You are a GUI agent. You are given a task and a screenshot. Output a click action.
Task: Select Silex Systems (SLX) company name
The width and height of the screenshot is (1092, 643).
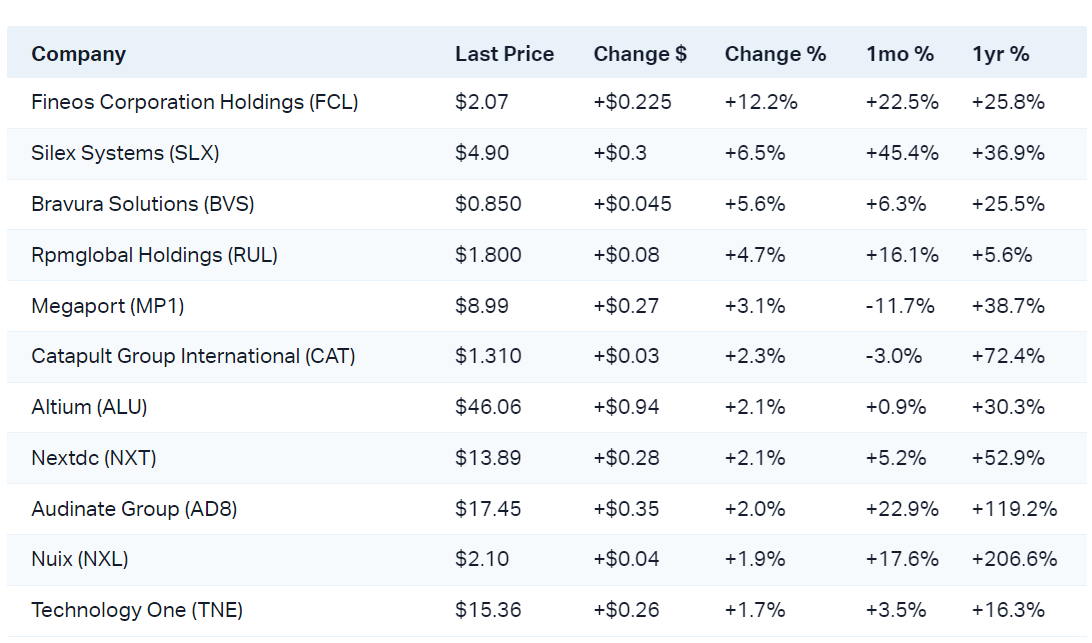pyautogui.click(x=125, y=153)
